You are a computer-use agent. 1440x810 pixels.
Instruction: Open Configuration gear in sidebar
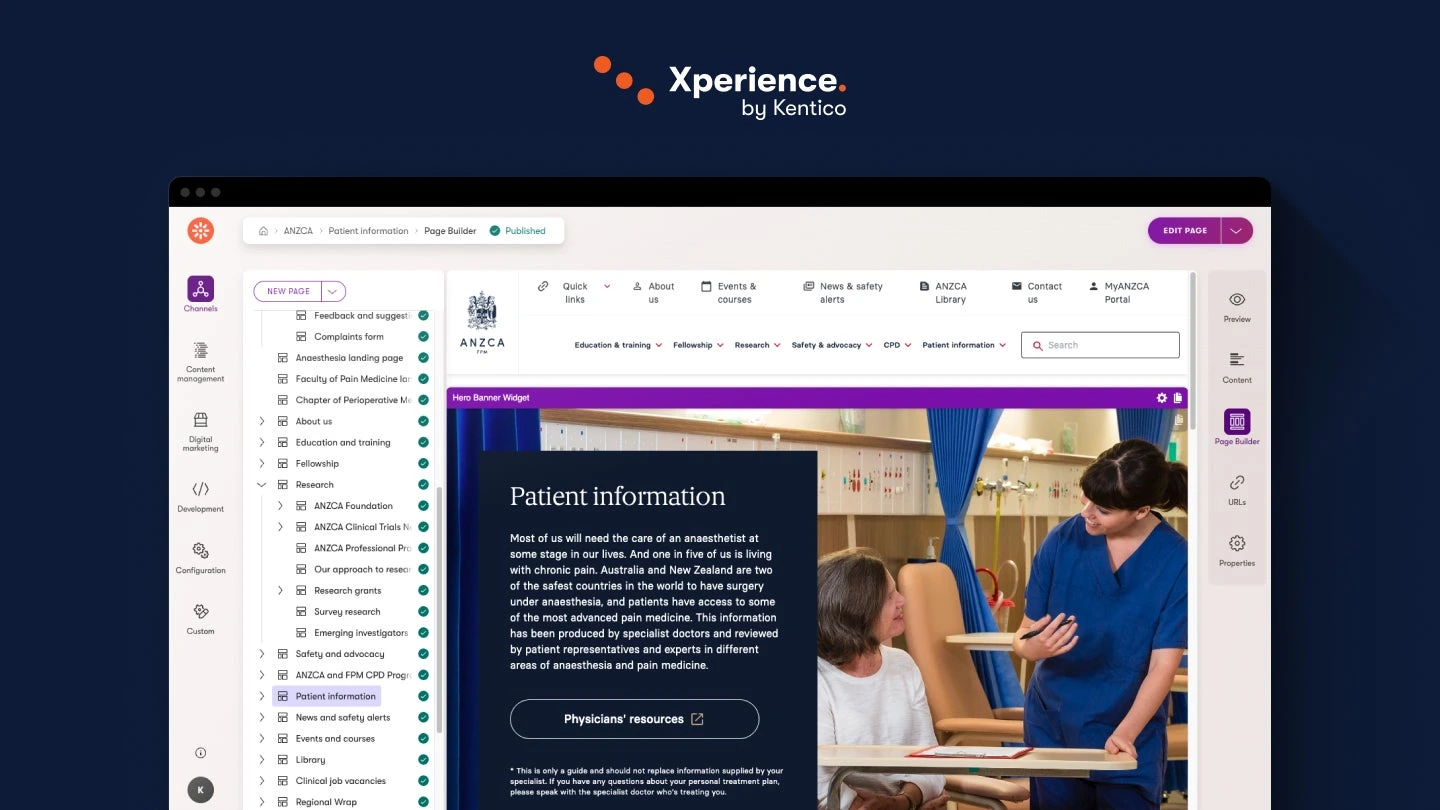click(200, 550)
